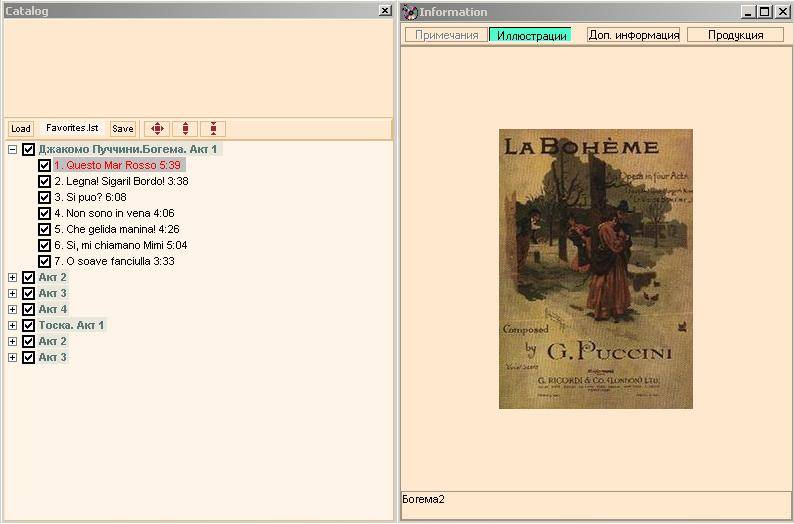
Task: Select the track 4. Non sono in vena 4:06
Action: (114, 213)
